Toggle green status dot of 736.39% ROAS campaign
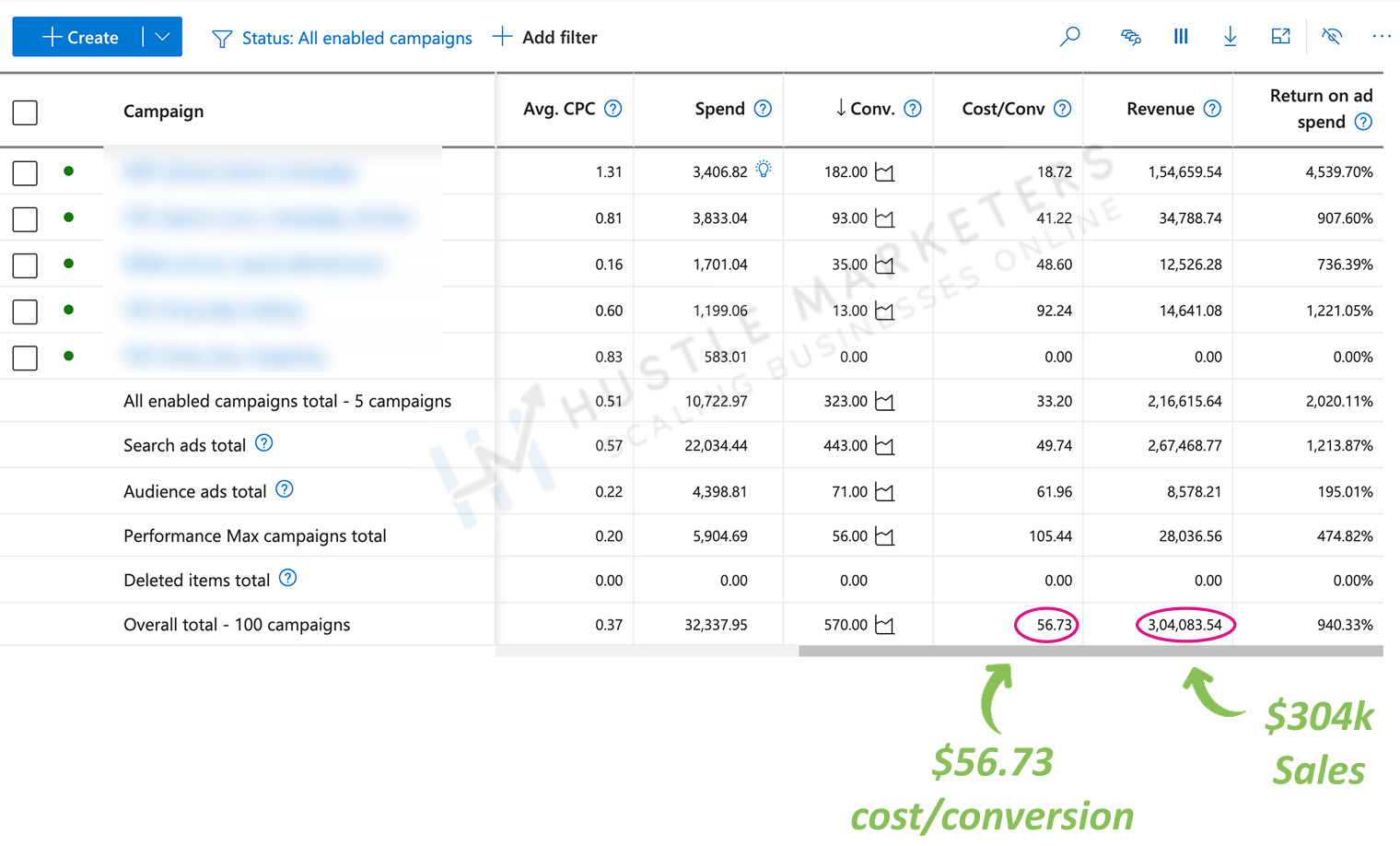This screenshot has width=1400, height=846. tap(68, 264)
